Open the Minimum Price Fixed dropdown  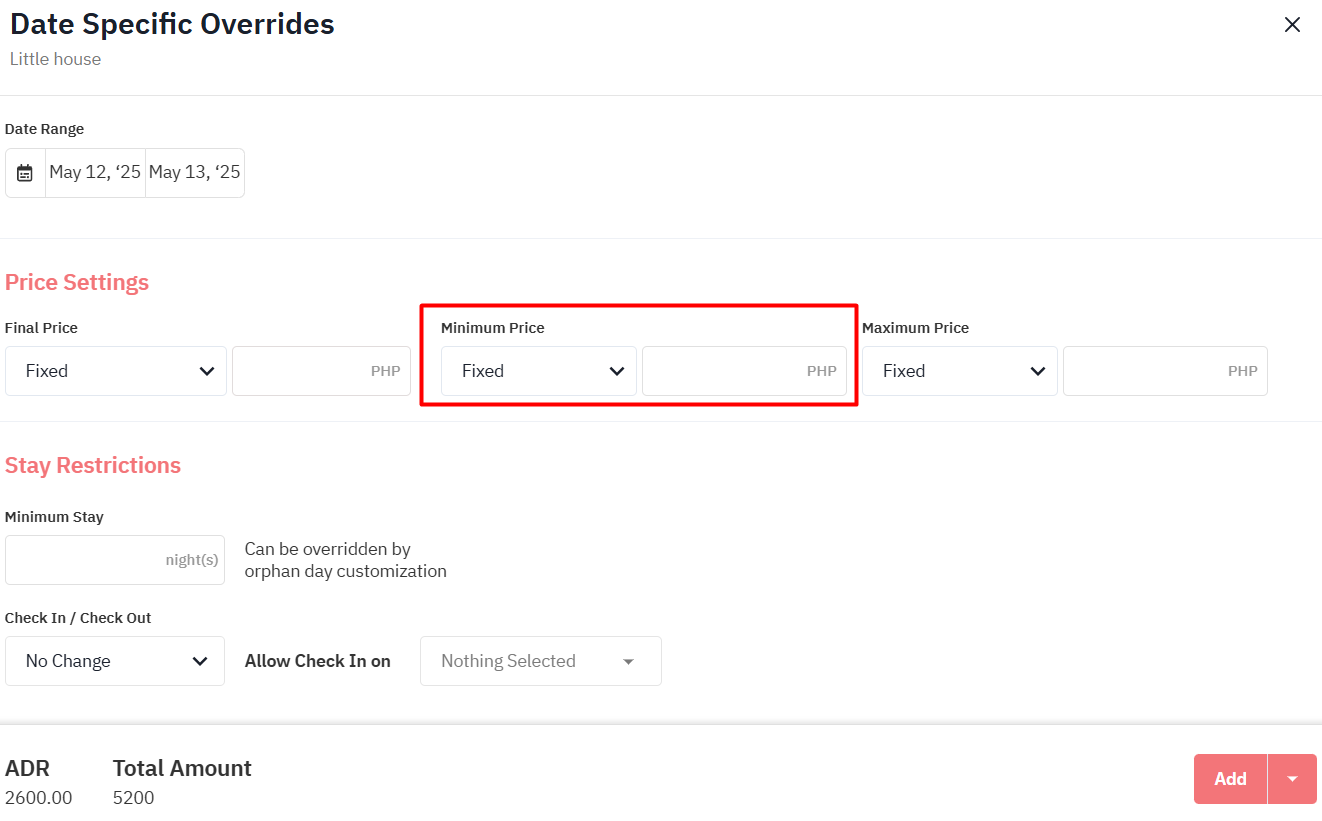[x=539, y=371]
